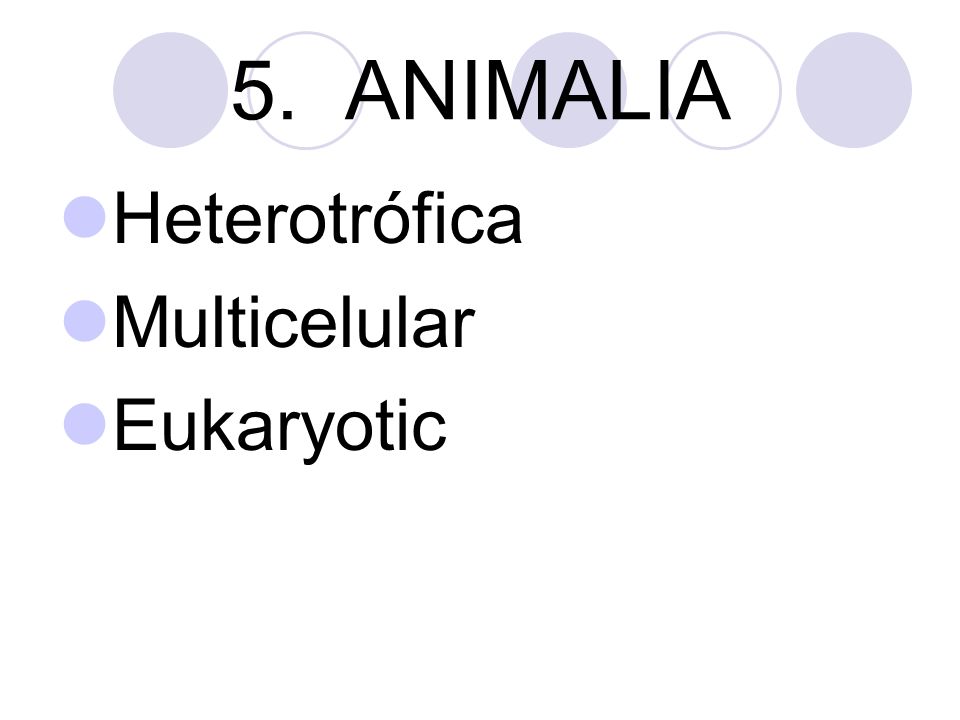
Task: Select the rightmost filled decorative circle
Action: click(x=853, y=90)
